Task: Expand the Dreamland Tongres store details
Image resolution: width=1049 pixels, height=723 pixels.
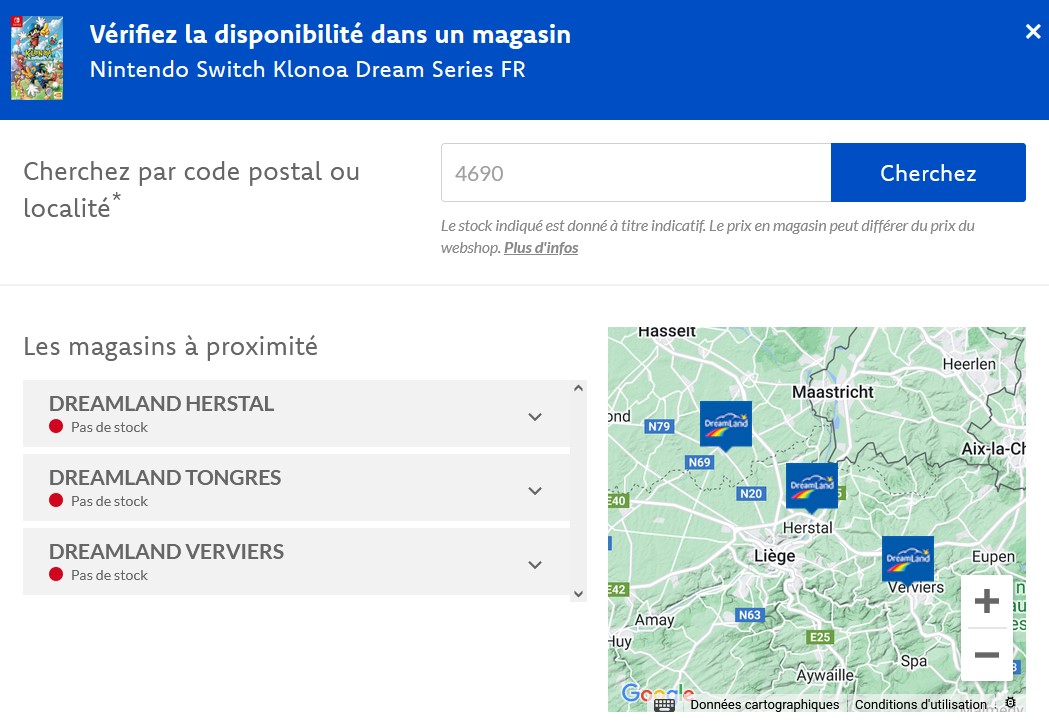Action: tap(535, 491)
